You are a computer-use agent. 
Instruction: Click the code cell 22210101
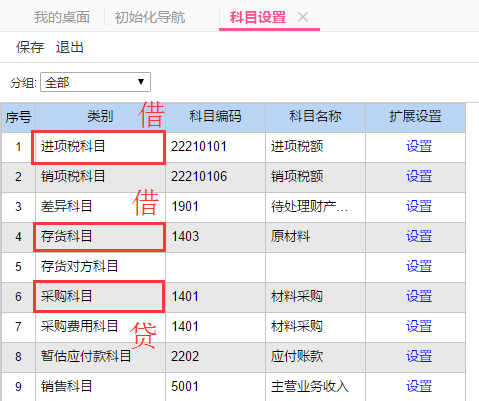[x=215, y=147]
